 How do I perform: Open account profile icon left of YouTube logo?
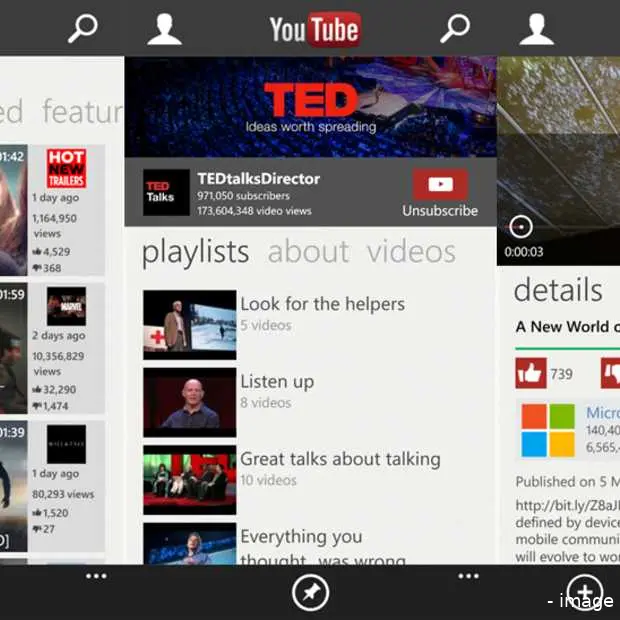click(164, 29)
